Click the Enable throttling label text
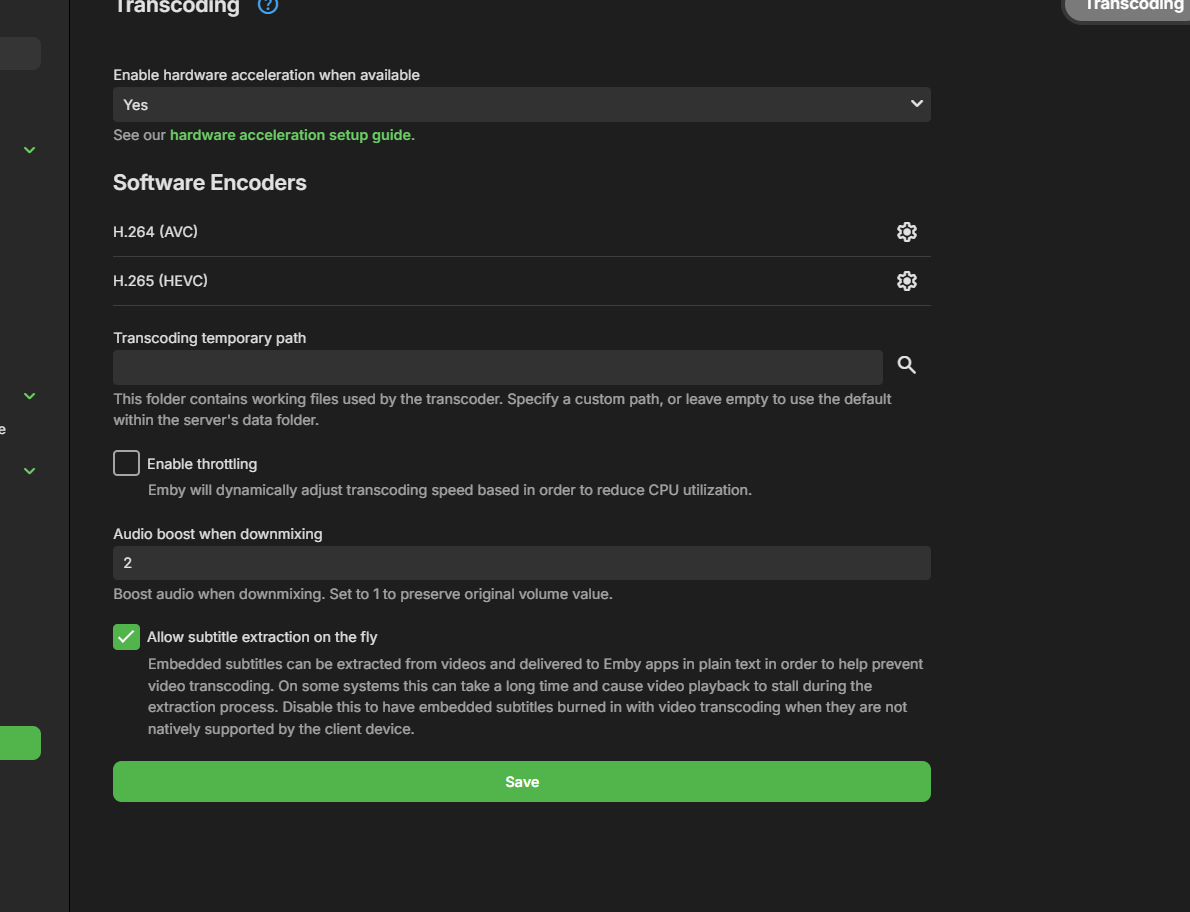 [202, 464]
